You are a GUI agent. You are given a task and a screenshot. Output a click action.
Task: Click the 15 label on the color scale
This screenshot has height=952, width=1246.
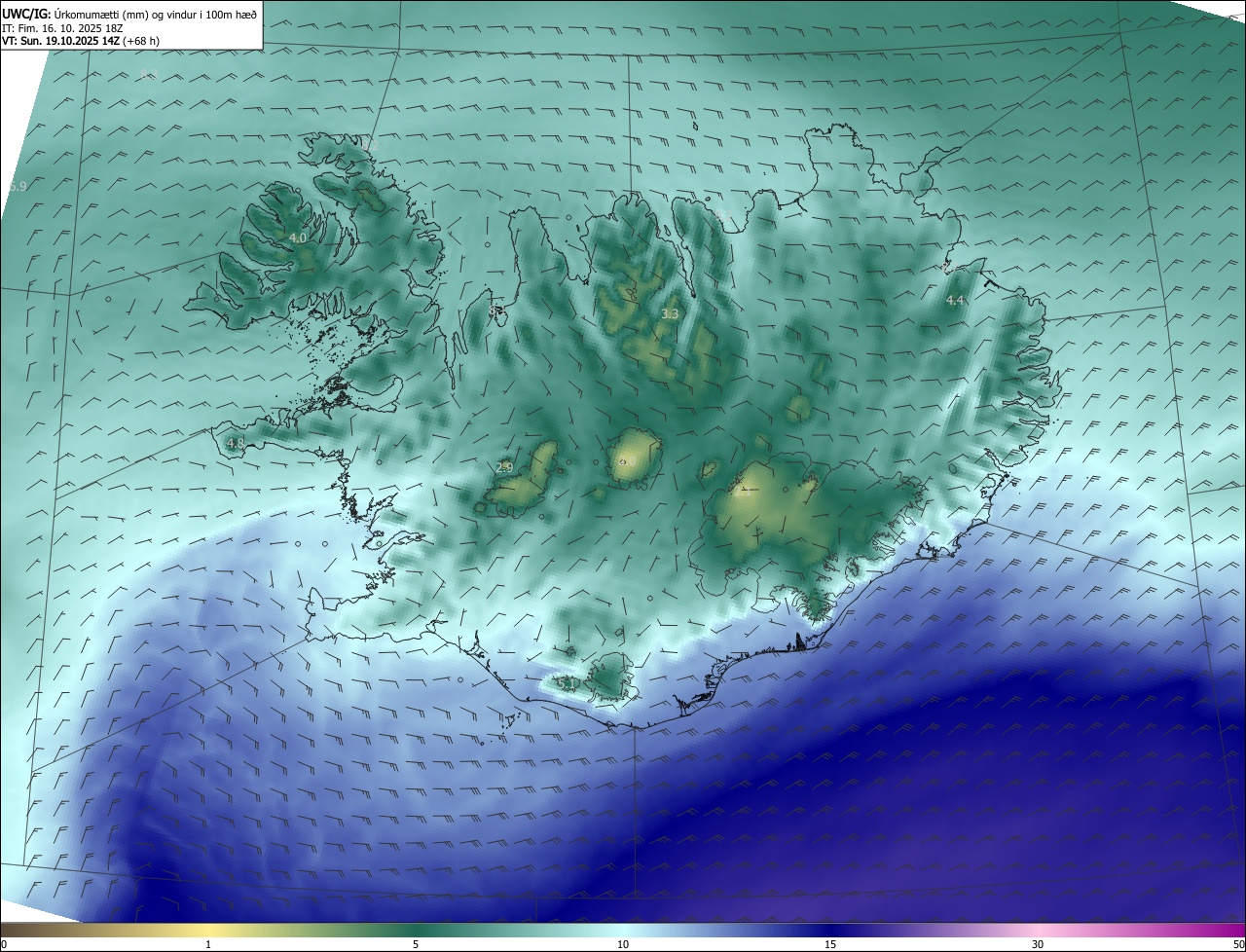(830, 944)
